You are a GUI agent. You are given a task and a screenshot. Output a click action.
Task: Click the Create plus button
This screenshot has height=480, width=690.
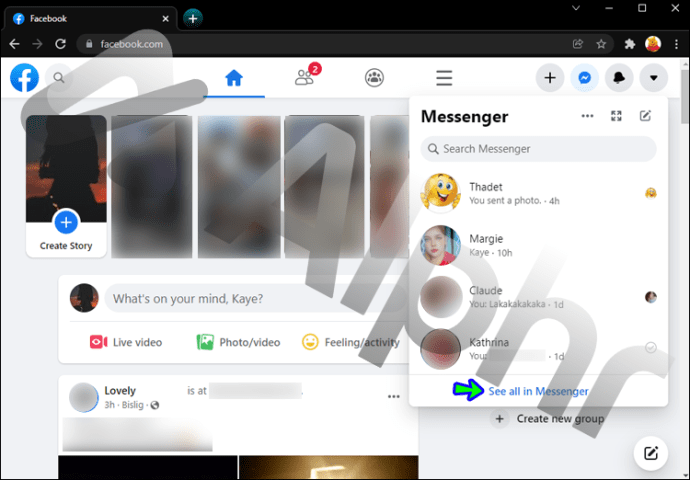point(550,78)
